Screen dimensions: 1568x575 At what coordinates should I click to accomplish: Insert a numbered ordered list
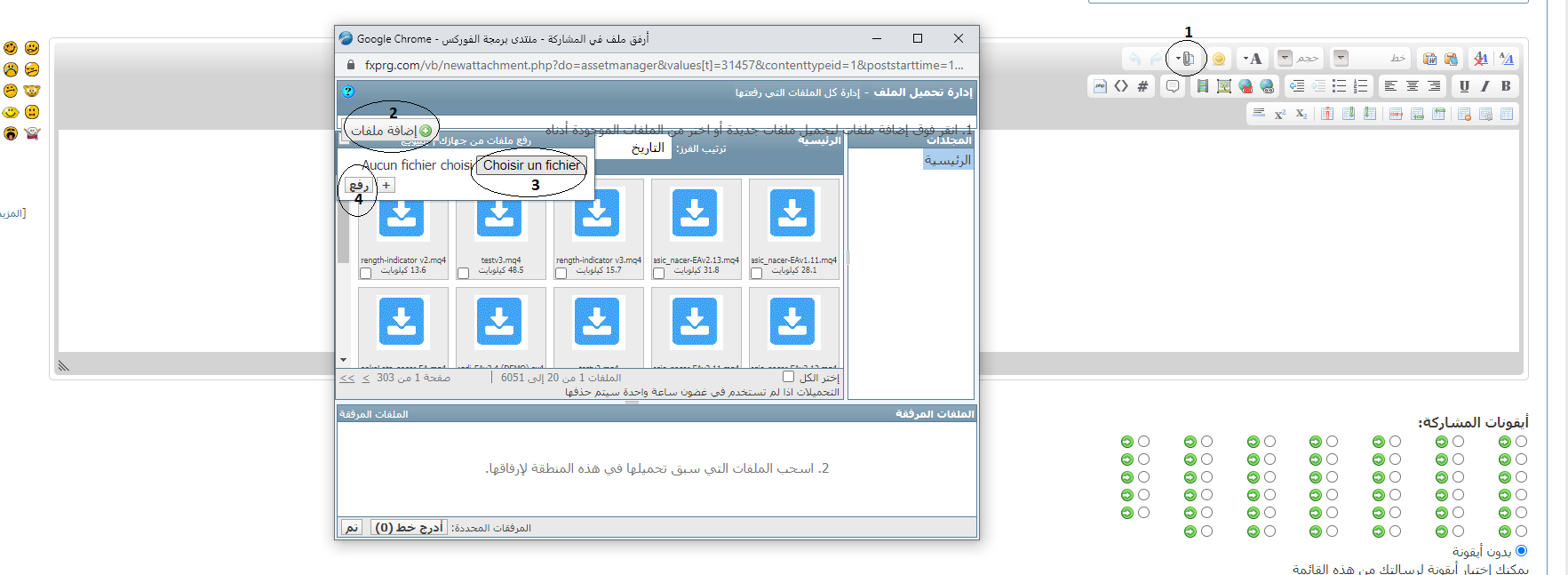click(x=1360, y=86)
